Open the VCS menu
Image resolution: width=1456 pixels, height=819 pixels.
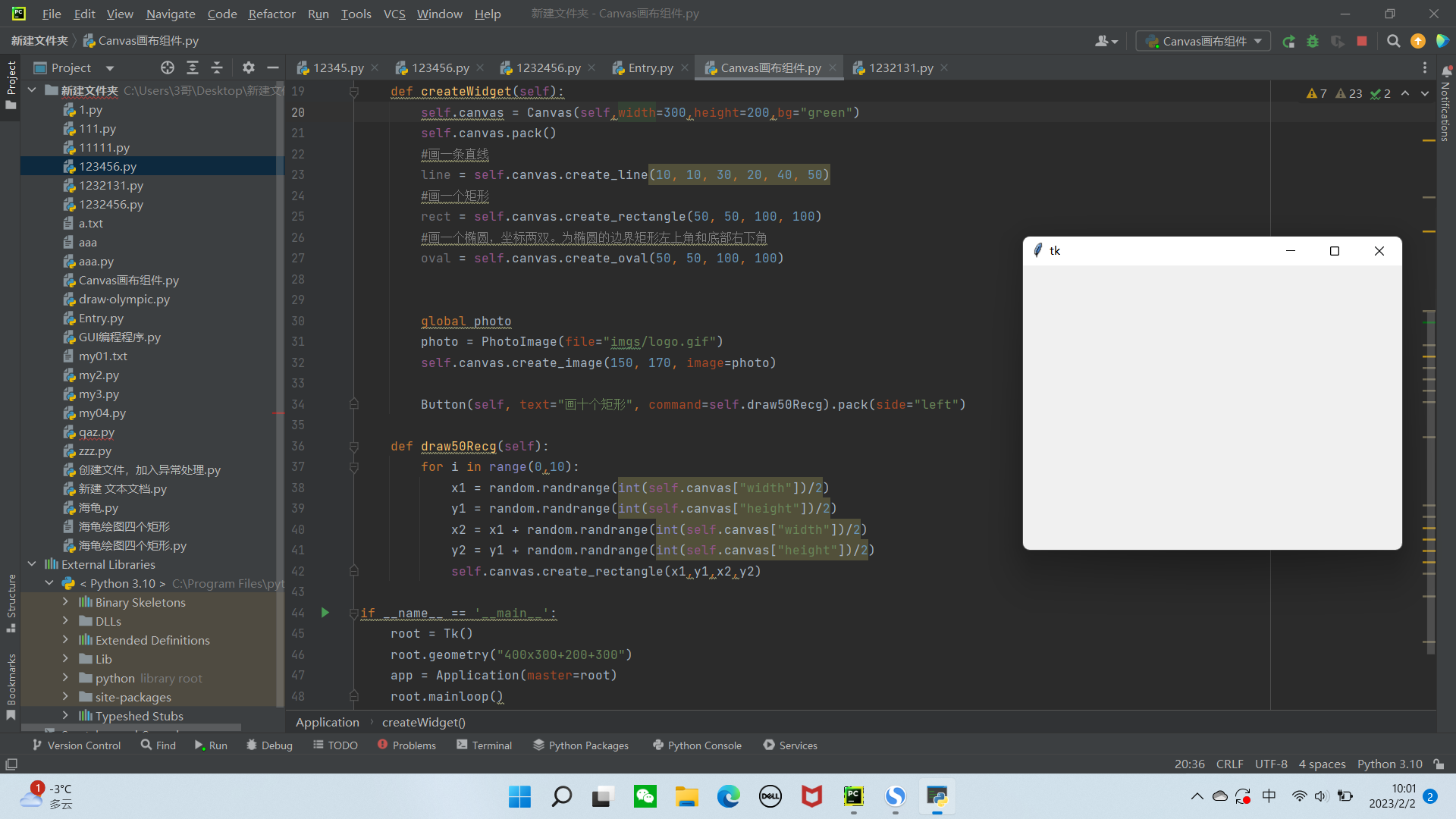point(394,14)
